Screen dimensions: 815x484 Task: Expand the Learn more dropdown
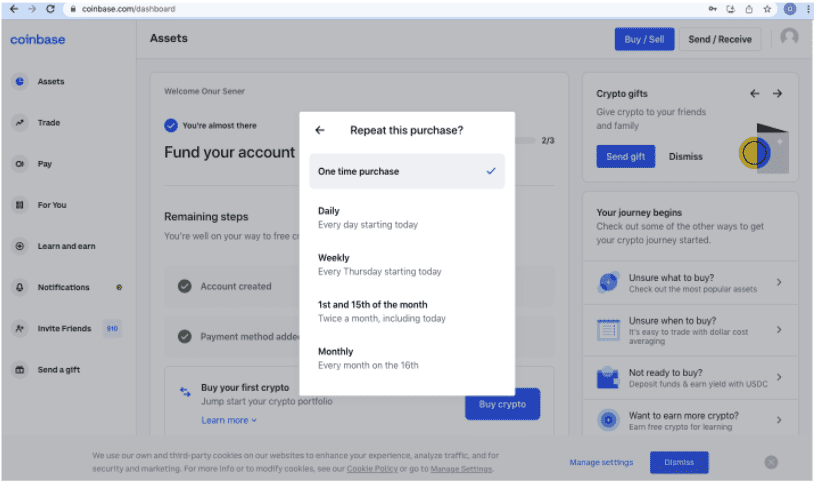click(x=229, y=420)
